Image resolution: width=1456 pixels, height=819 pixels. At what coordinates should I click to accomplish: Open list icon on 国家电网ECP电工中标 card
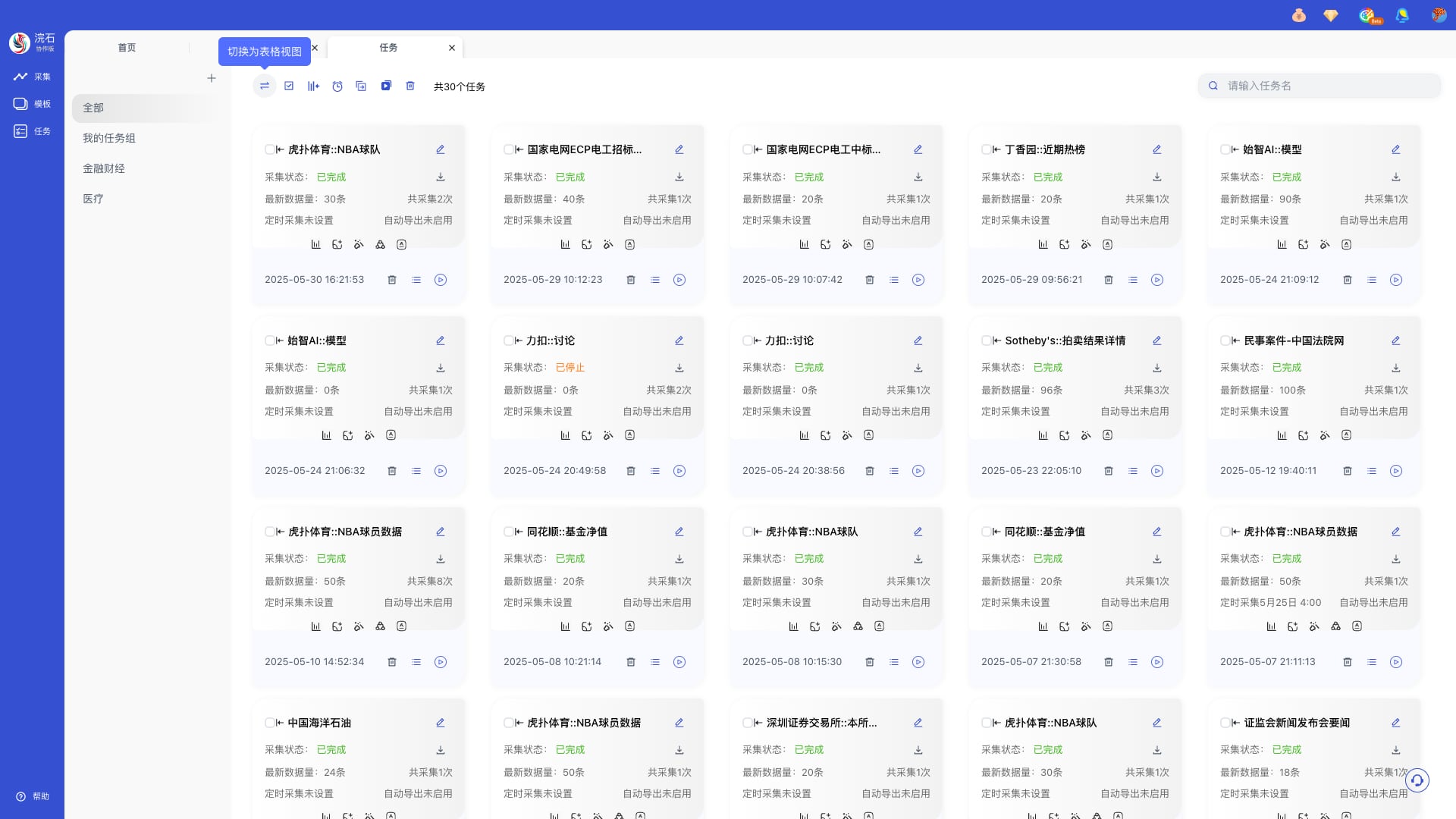(x=894, y=280)
